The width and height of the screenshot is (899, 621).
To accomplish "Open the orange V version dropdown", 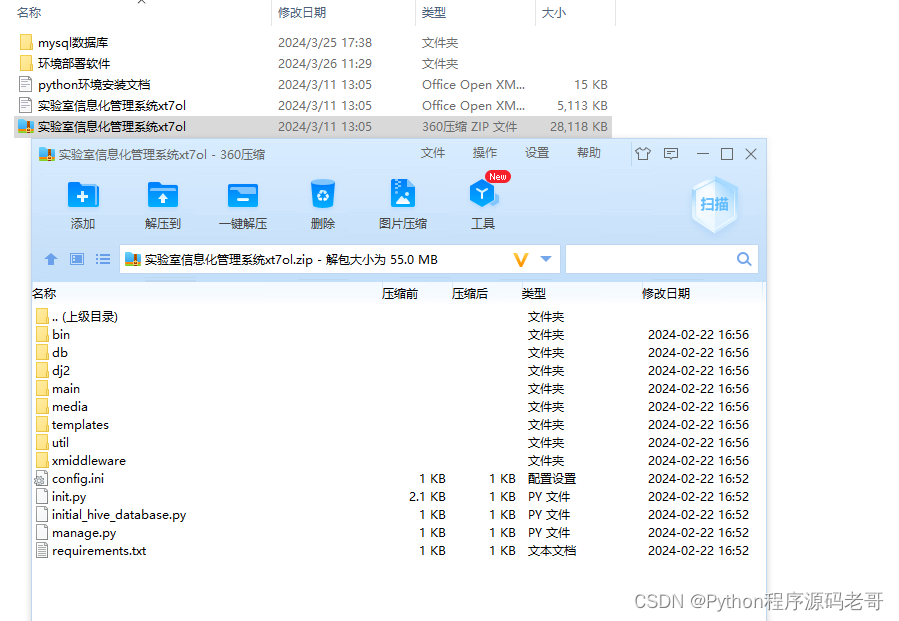I will (520, 259).
